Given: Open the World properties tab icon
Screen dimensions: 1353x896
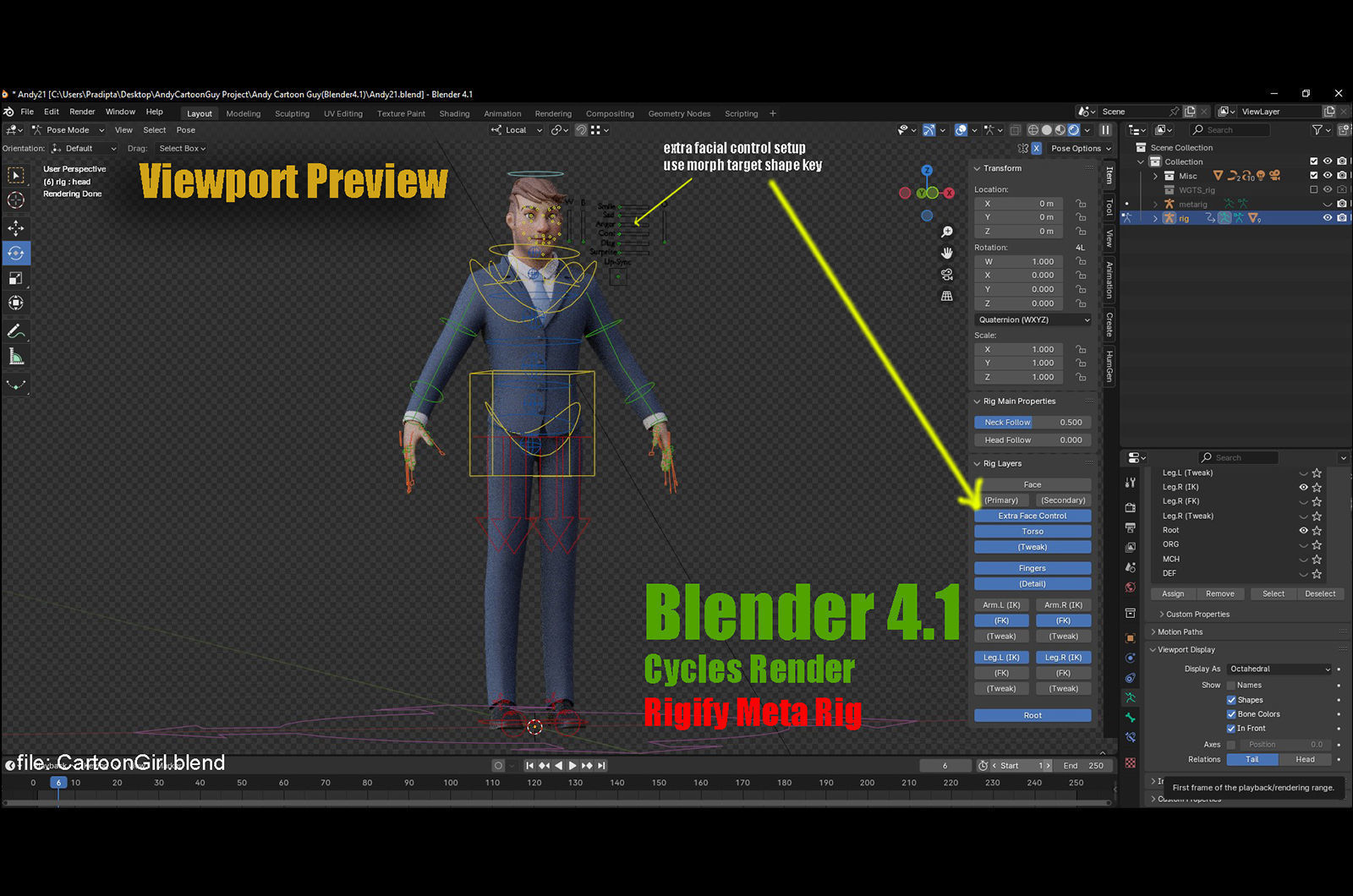Looking at the screenshot, I should point(1131,587).
